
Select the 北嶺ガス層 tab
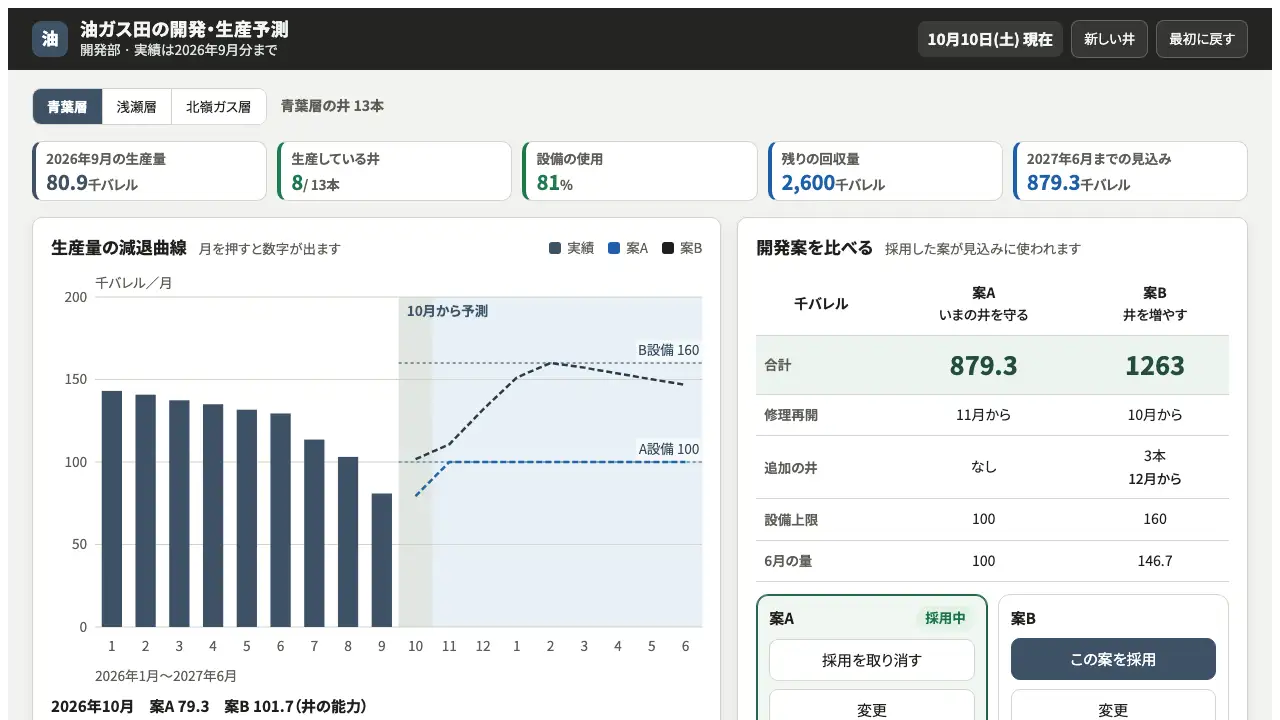(218, 107)
